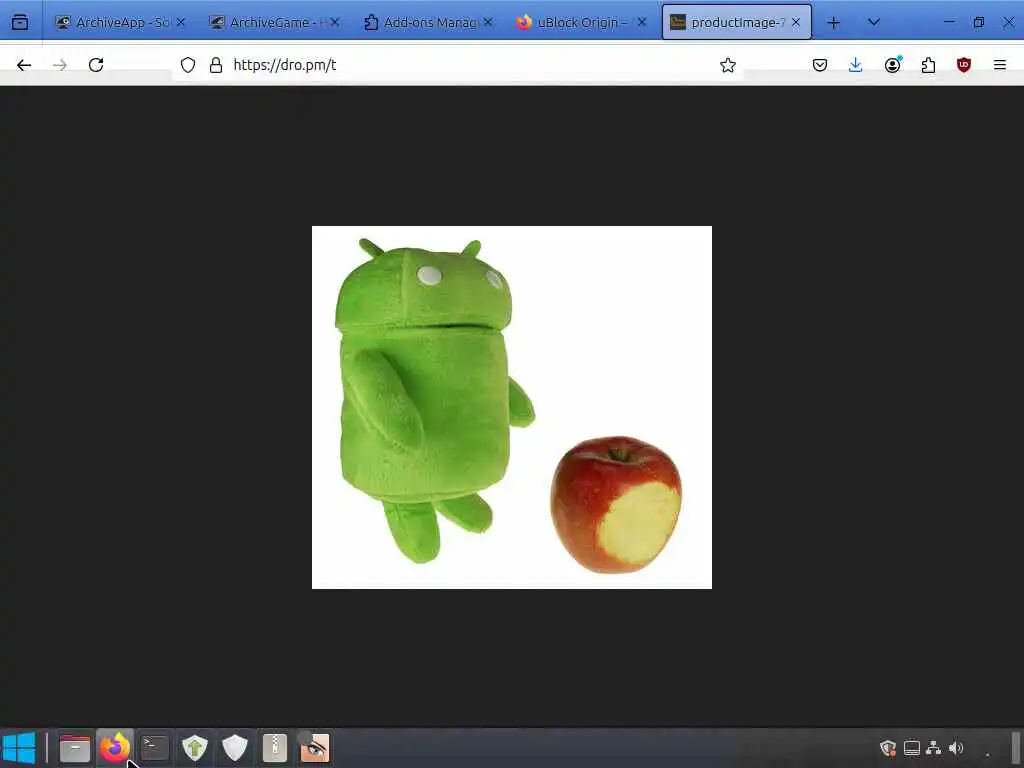Expand the list all tabs dropdown
Image resolution: width=1024 pixels, height=768 pixels.
coord(874,22)
